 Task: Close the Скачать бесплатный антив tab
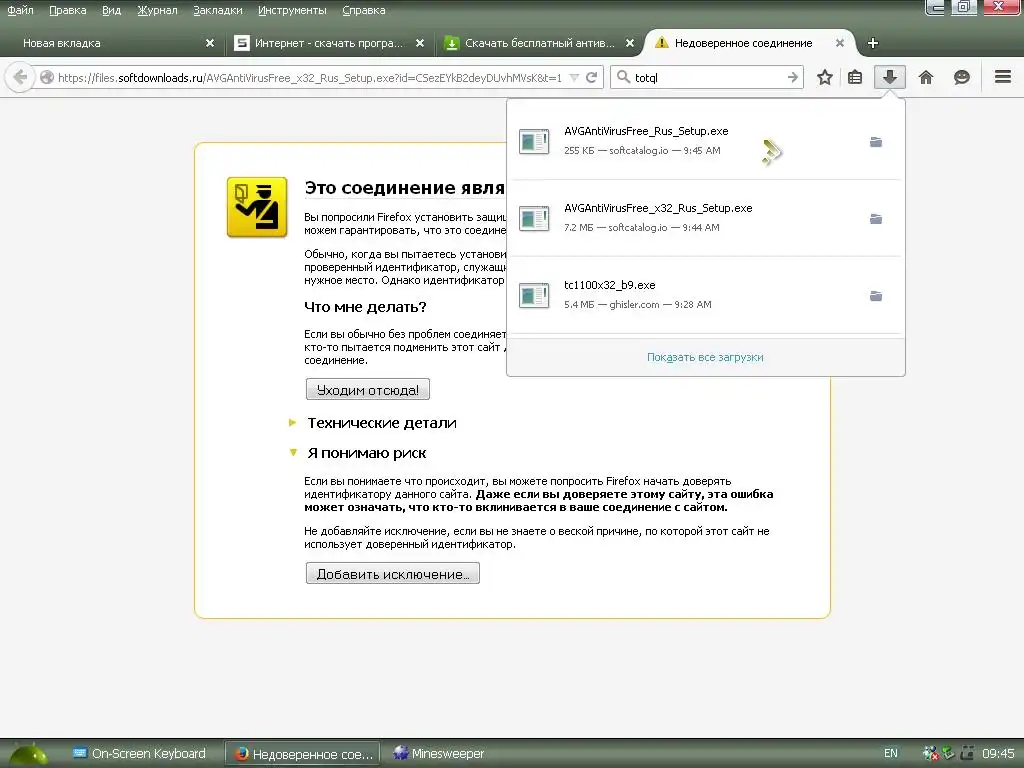point(630,43)
